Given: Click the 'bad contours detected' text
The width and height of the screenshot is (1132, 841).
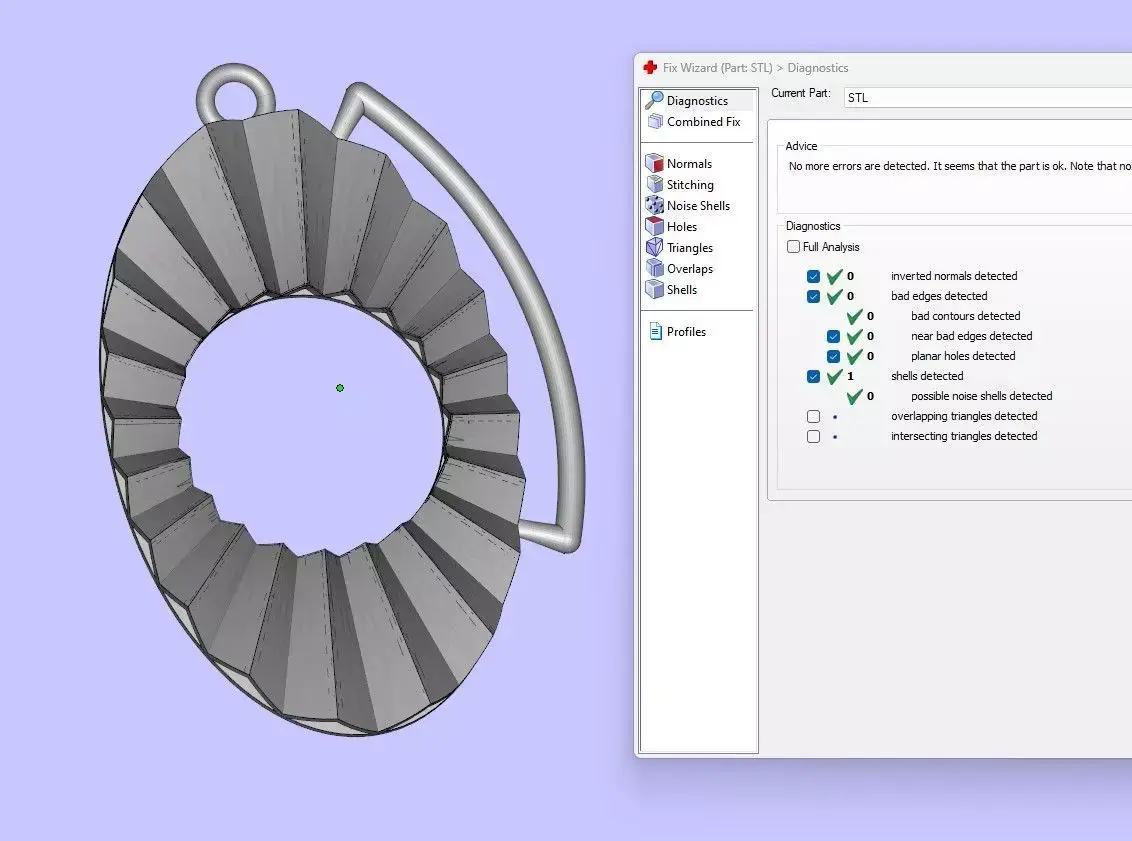Looking at the screenshot, I should (x=965, y=315).
